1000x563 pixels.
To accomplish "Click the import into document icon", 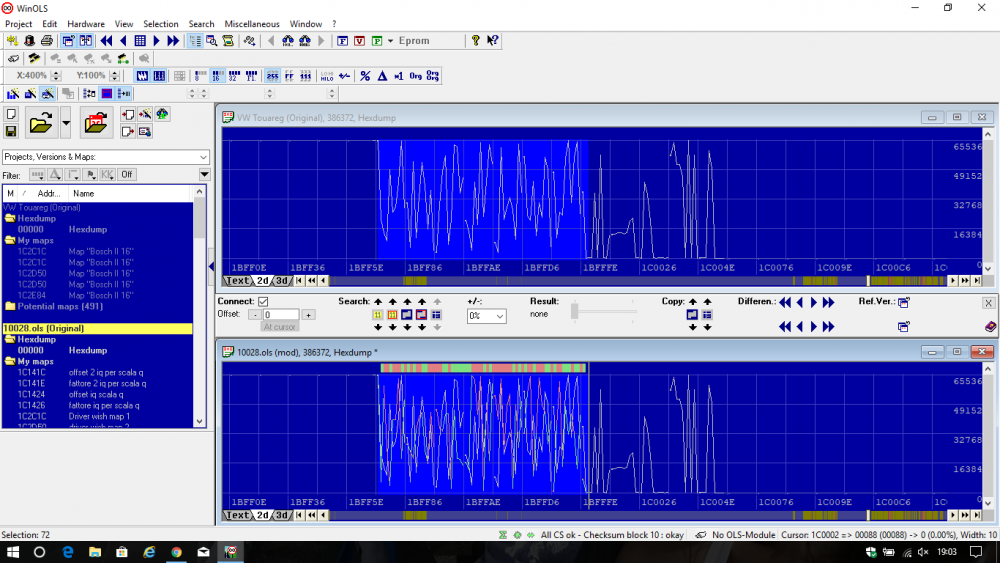I will 128,114.
